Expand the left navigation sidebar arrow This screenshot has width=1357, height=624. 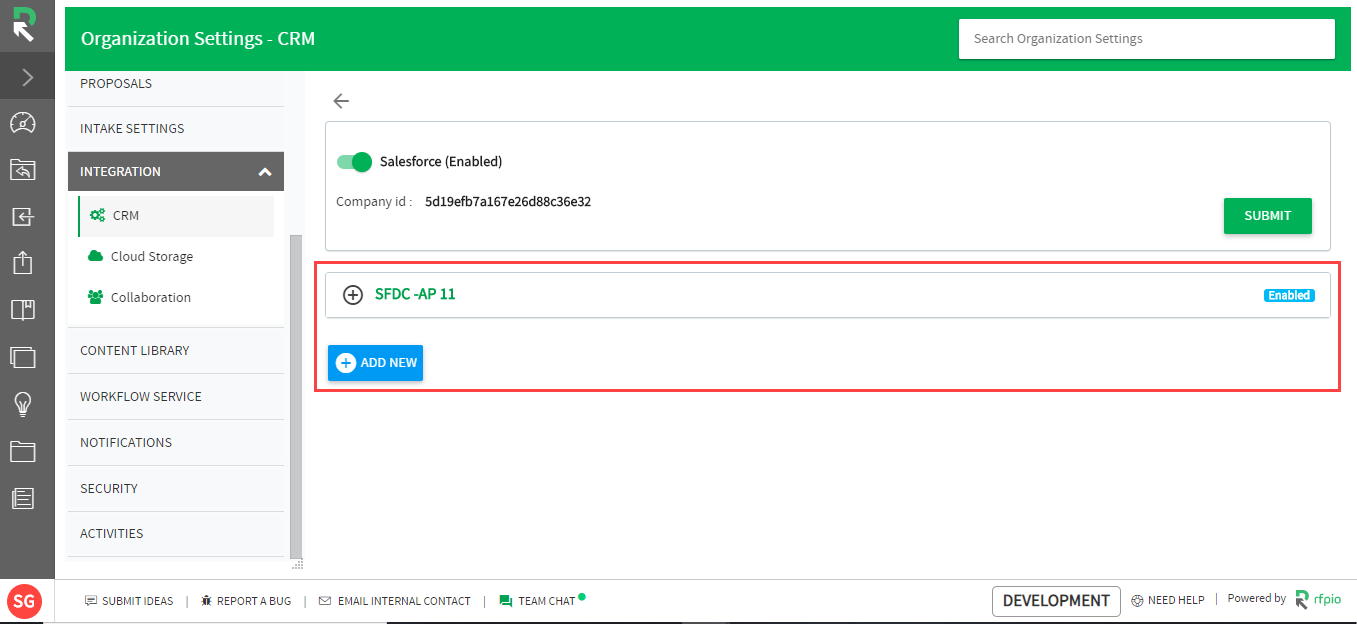27,78
